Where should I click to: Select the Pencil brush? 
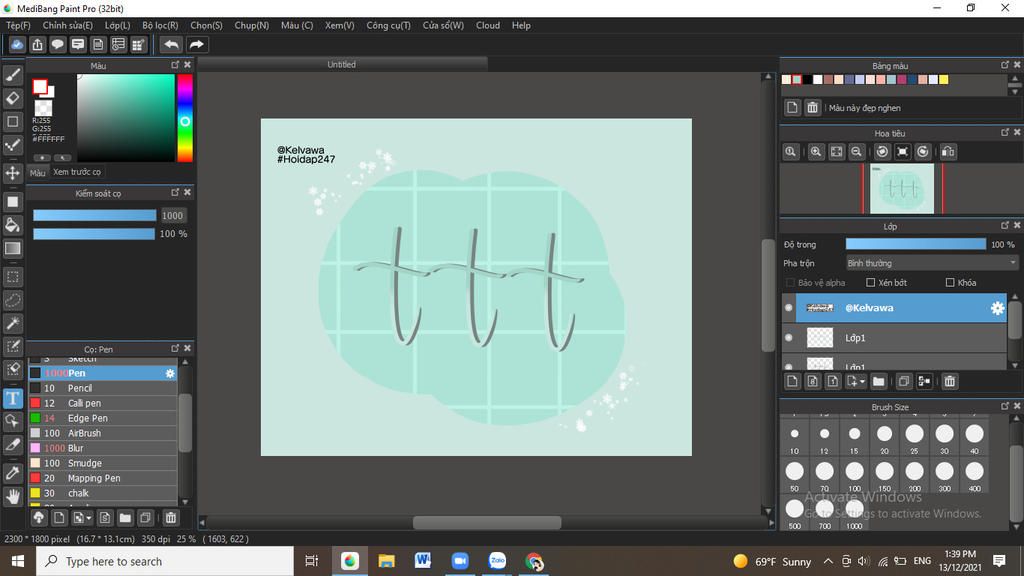pyautogui.click(x=103, y=388)
